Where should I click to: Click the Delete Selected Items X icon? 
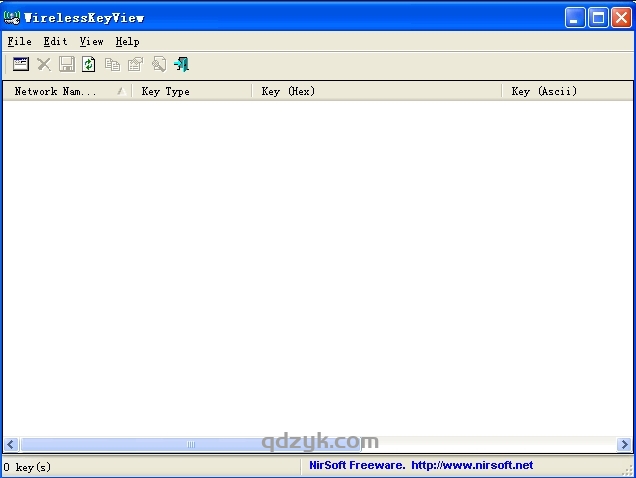tap(44, 64)
